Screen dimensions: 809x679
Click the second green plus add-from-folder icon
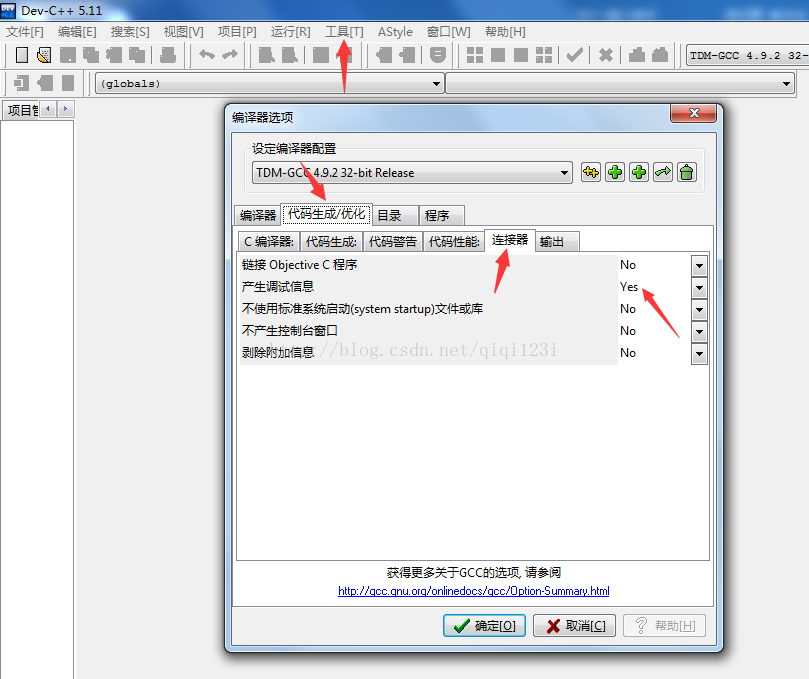(x=639, y=172)
